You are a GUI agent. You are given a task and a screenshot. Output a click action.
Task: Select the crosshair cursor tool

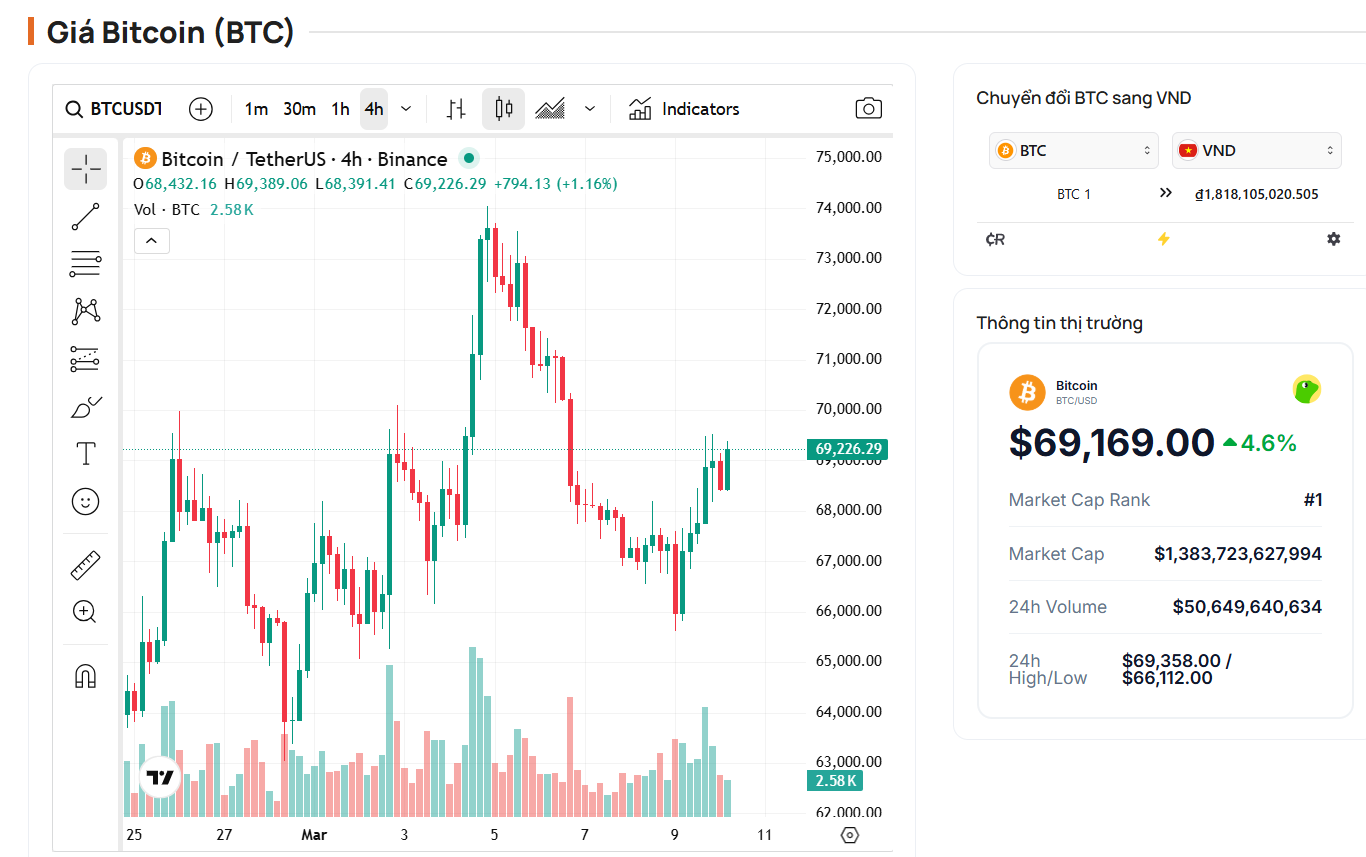(x=85, y=169)
